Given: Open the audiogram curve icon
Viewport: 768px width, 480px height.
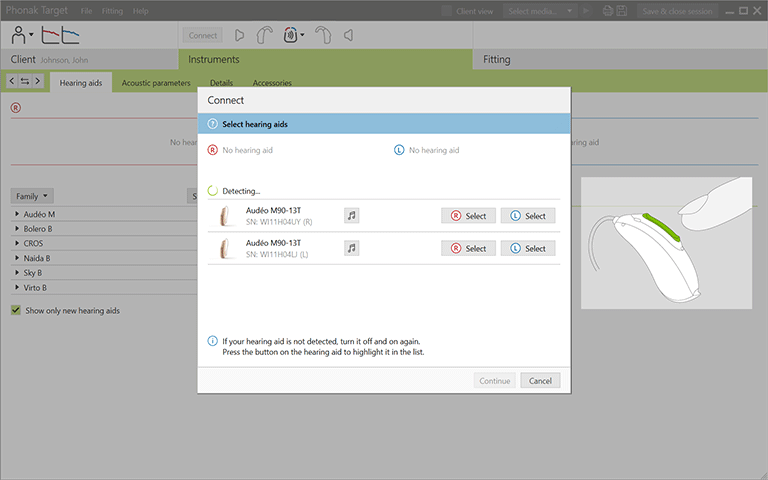Looking at the screenshot, I should click(x=59, y=35).
